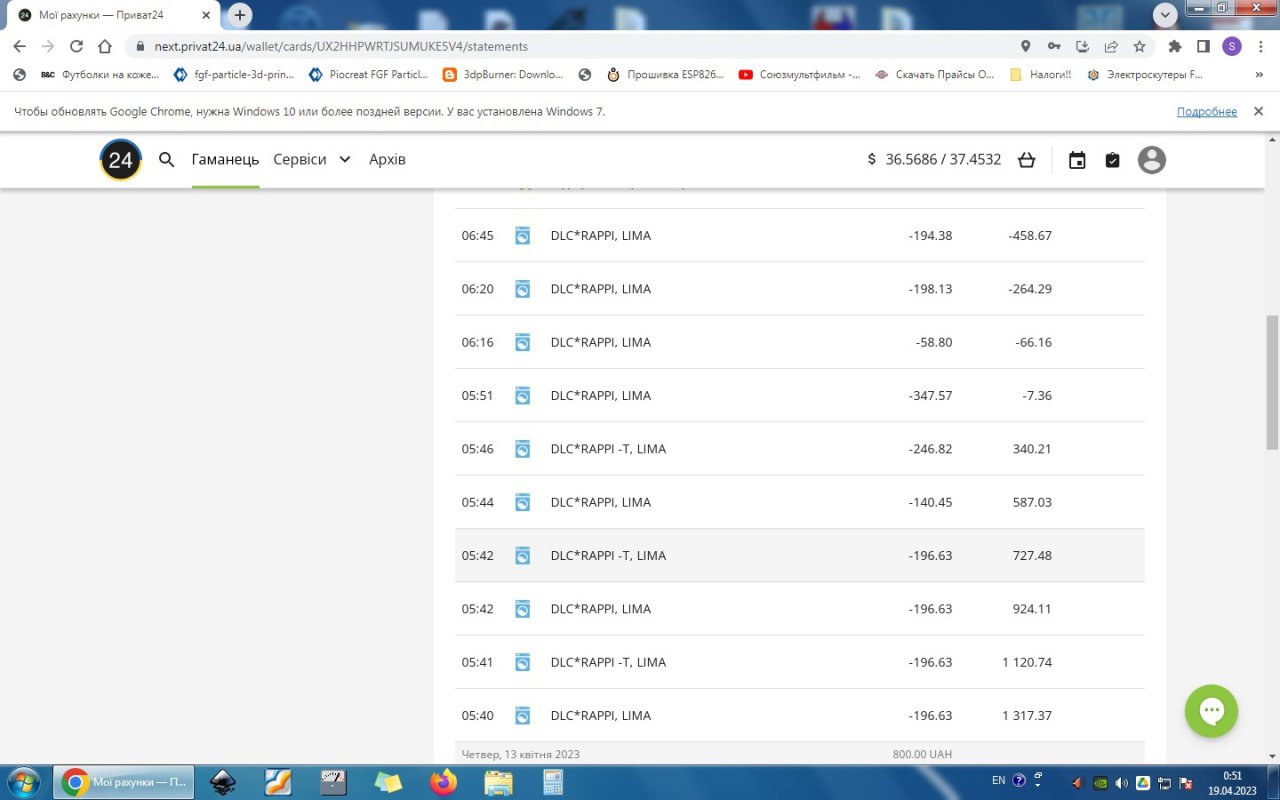Image resolution: width=1280 pixels, height=800 pixels.
Task: Open the Chrome profile avatar S
Action: coord(1232,46)
